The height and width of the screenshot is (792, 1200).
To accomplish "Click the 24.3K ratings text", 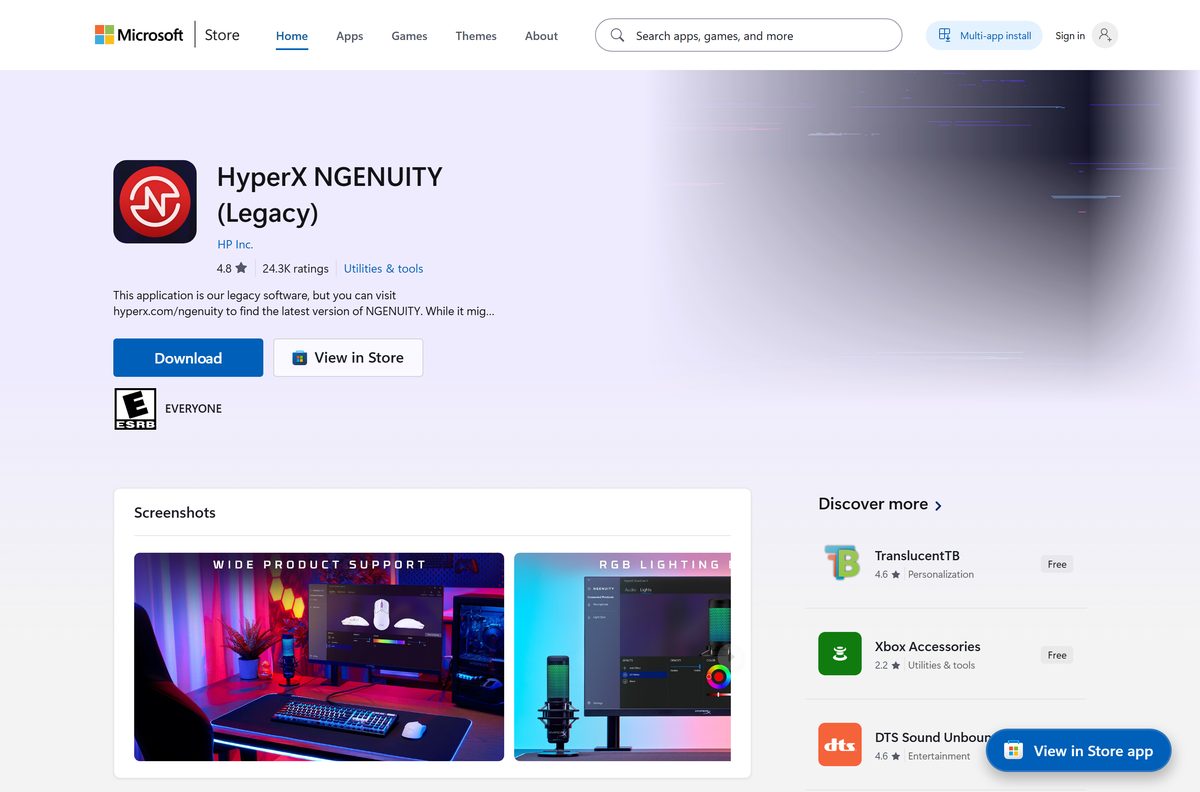I will [295, 268].
